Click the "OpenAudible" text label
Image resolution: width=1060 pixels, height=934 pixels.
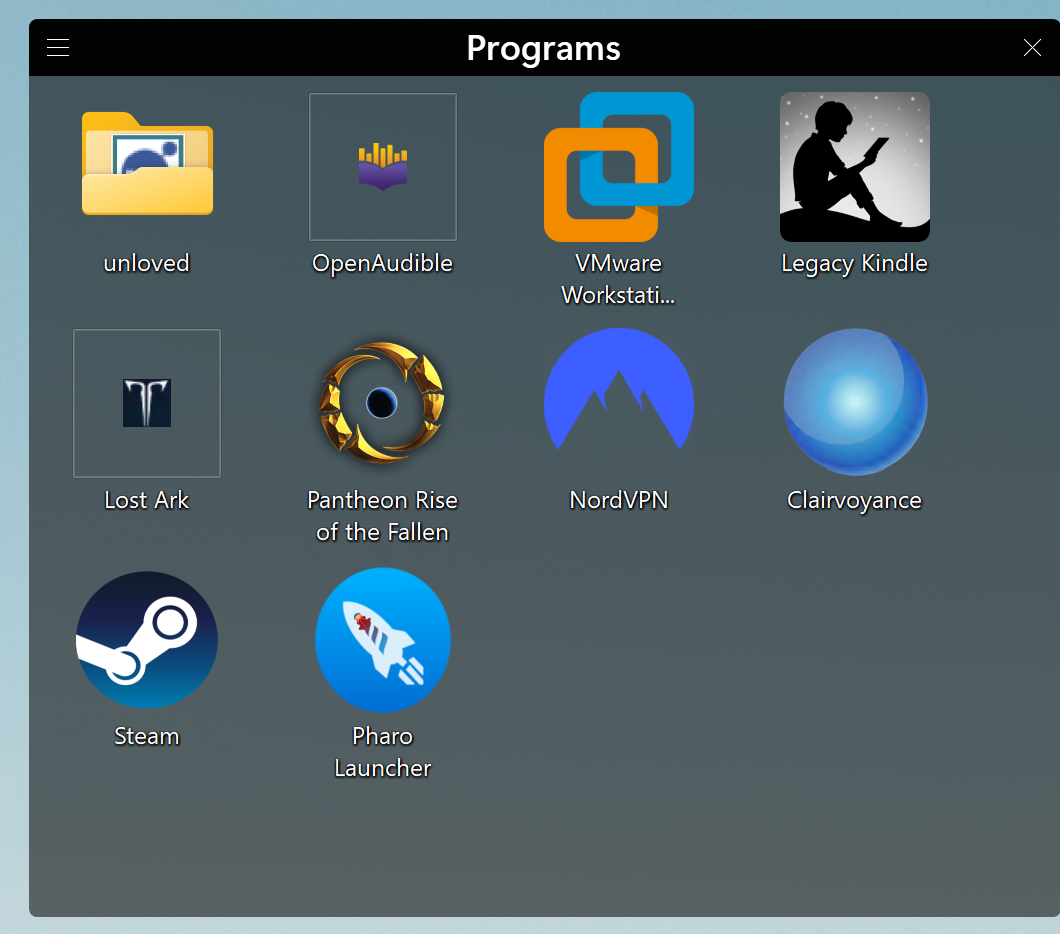(383, 263)
